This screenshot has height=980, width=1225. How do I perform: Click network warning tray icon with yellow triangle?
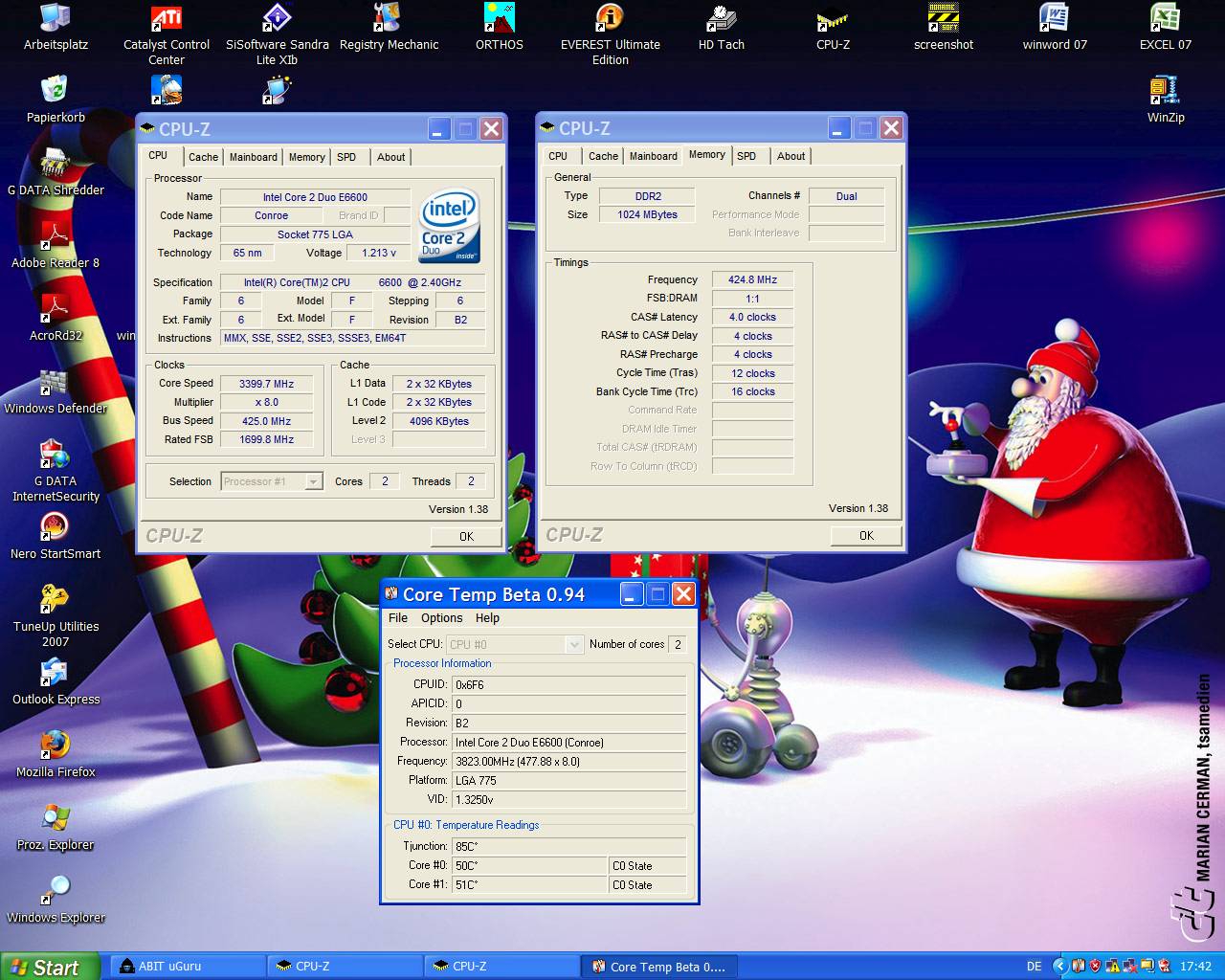(1112, 967)
